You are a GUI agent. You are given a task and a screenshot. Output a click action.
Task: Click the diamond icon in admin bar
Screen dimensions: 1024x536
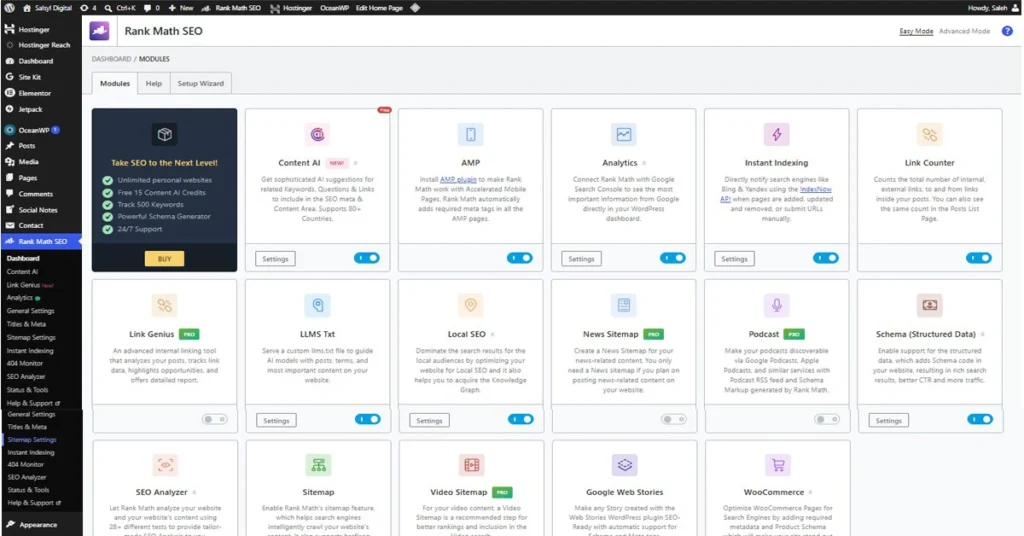[415, 8]
